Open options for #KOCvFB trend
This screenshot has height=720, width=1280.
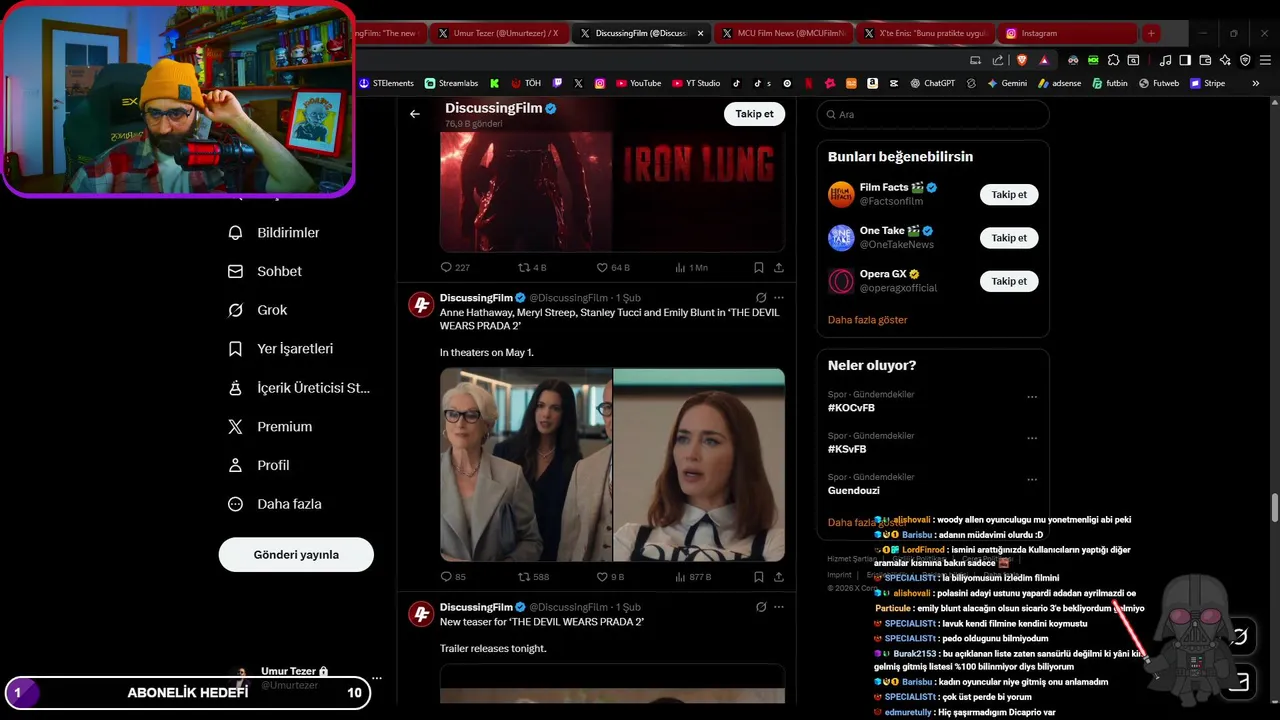1032,397
